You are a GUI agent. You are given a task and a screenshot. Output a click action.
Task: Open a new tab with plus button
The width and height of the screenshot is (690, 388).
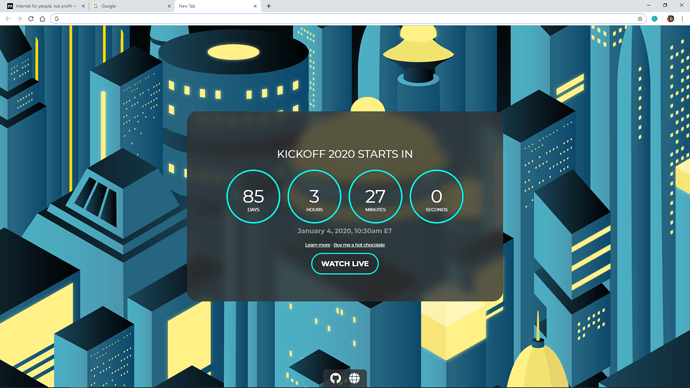click(268, 6)
